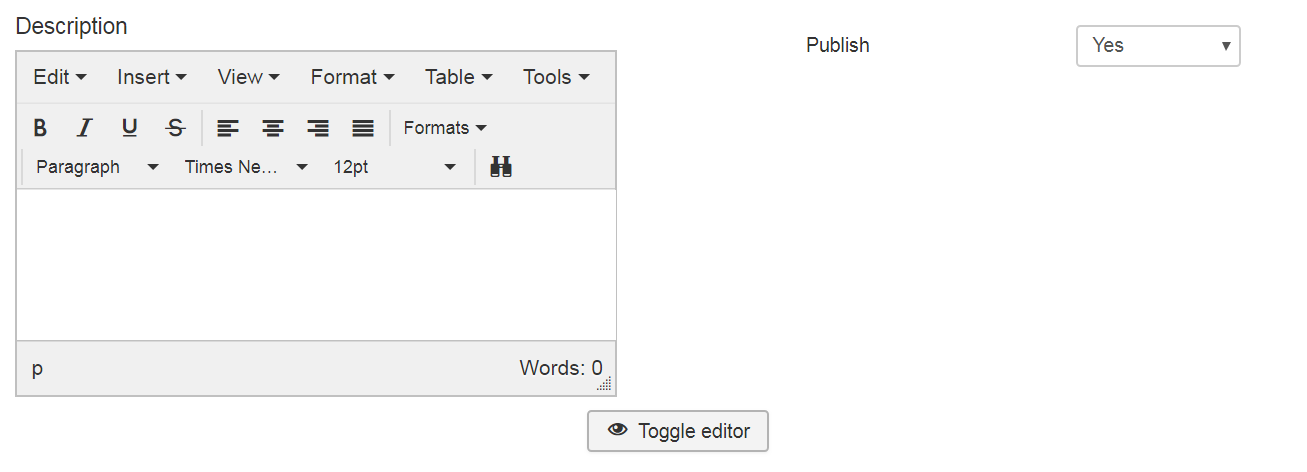Open the Insert menu
The width and height of the screenshot is (1307, 472).
[x=151, y=77]
